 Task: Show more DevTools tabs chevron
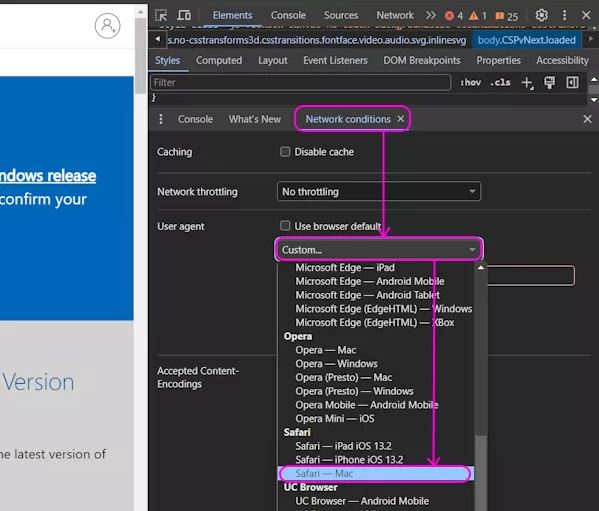[x=431, y=15]
